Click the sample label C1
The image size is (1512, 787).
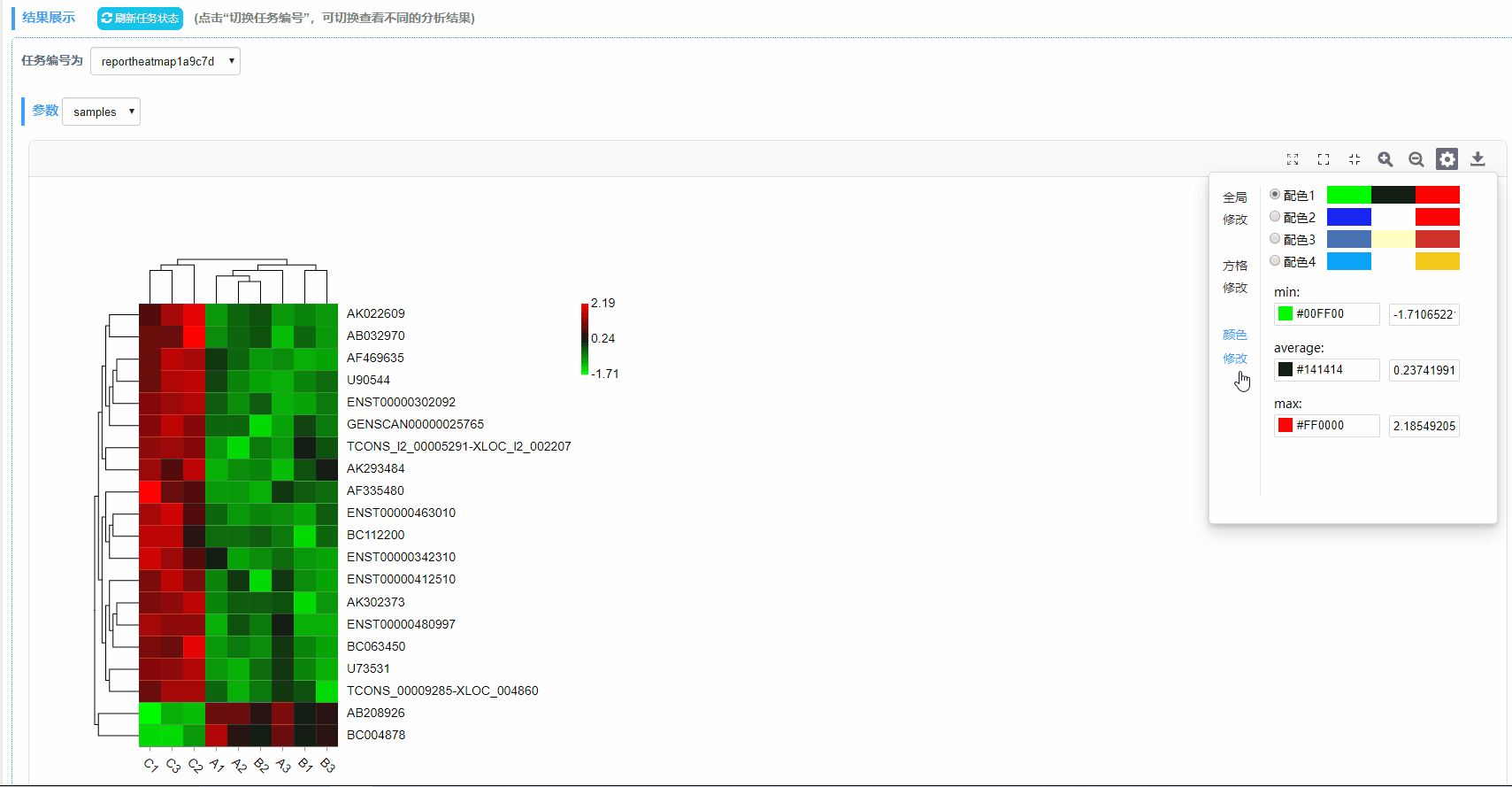(150, 765)
